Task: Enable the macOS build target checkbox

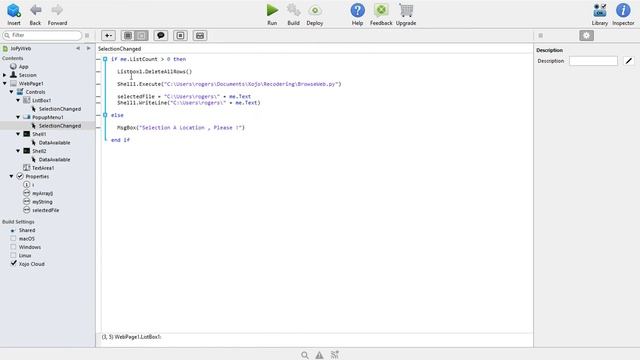Action: tap(13, 238)
